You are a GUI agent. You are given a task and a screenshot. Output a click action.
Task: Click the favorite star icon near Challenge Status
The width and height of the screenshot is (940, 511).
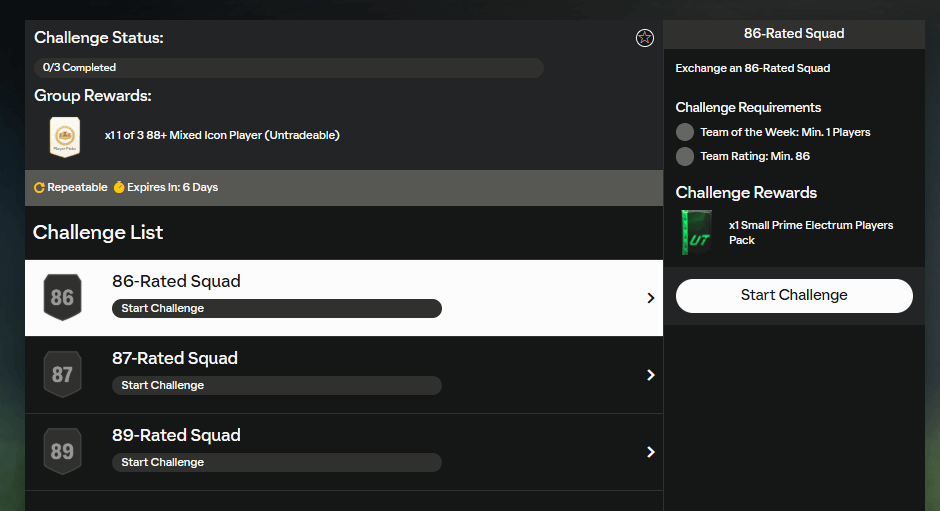pyautogui.click(x=645, y=38)
